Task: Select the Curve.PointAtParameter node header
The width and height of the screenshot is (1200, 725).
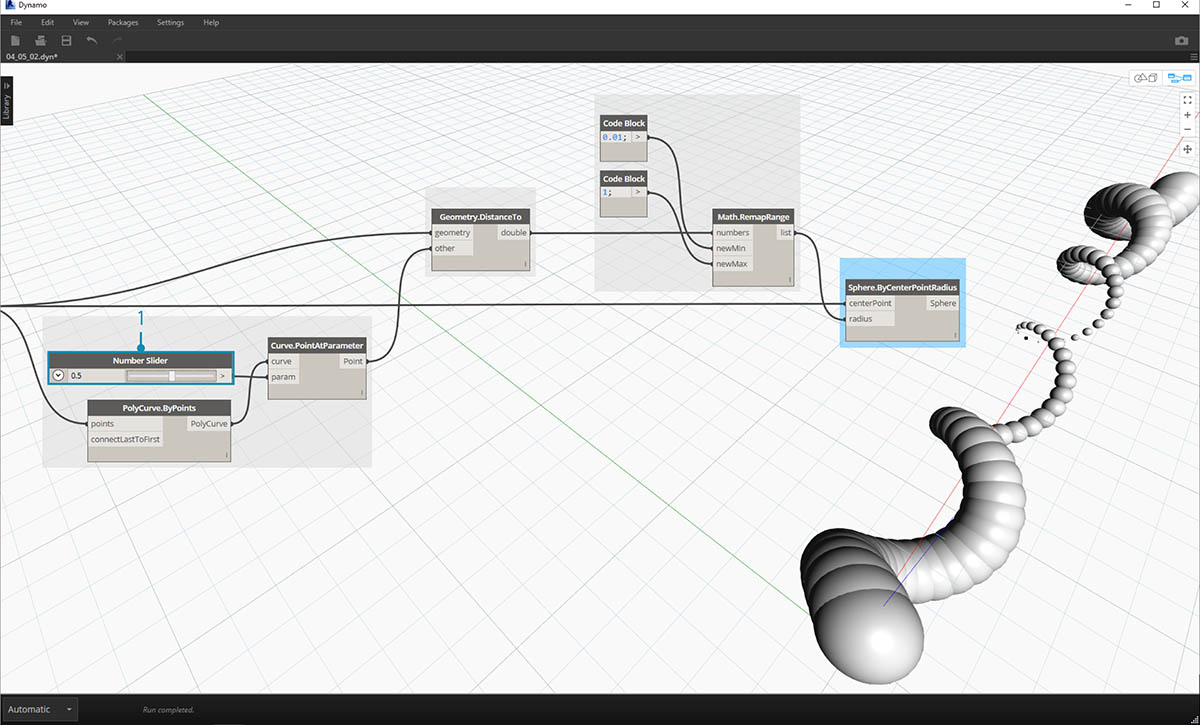Action: tap(318, 345)
